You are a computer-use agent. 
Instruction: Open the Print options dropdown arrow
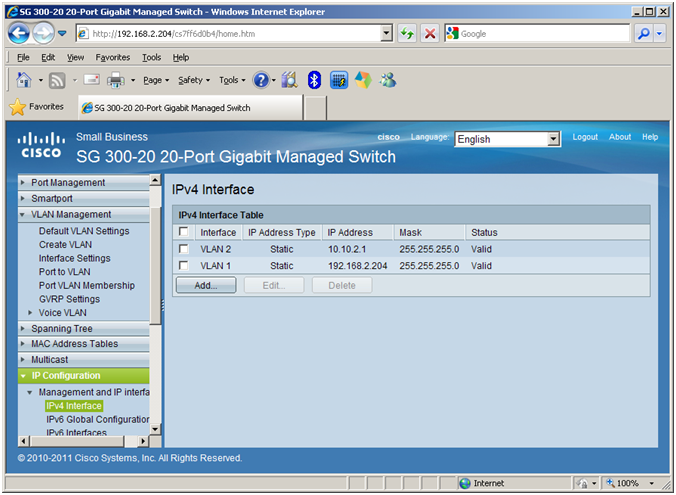[133, 80]
